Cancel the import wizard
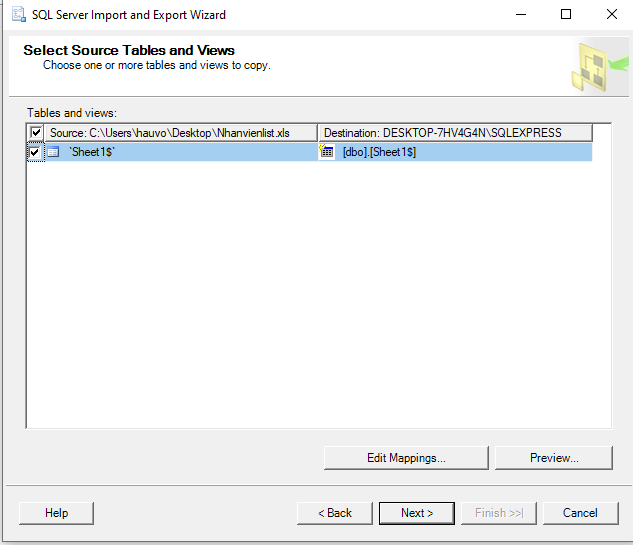The height and width of the screenshot is (545, 633). tap(580, 513)
